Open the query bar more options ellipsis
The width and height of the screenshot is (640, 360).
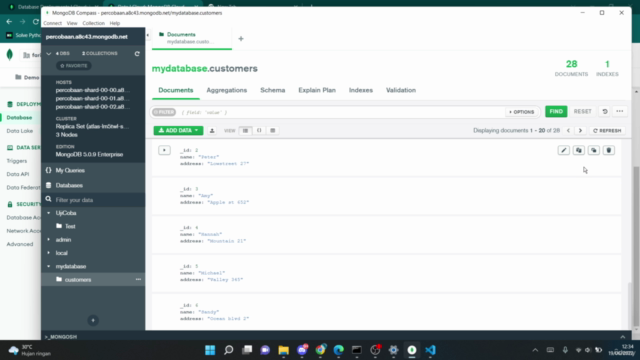click(620, 111)
